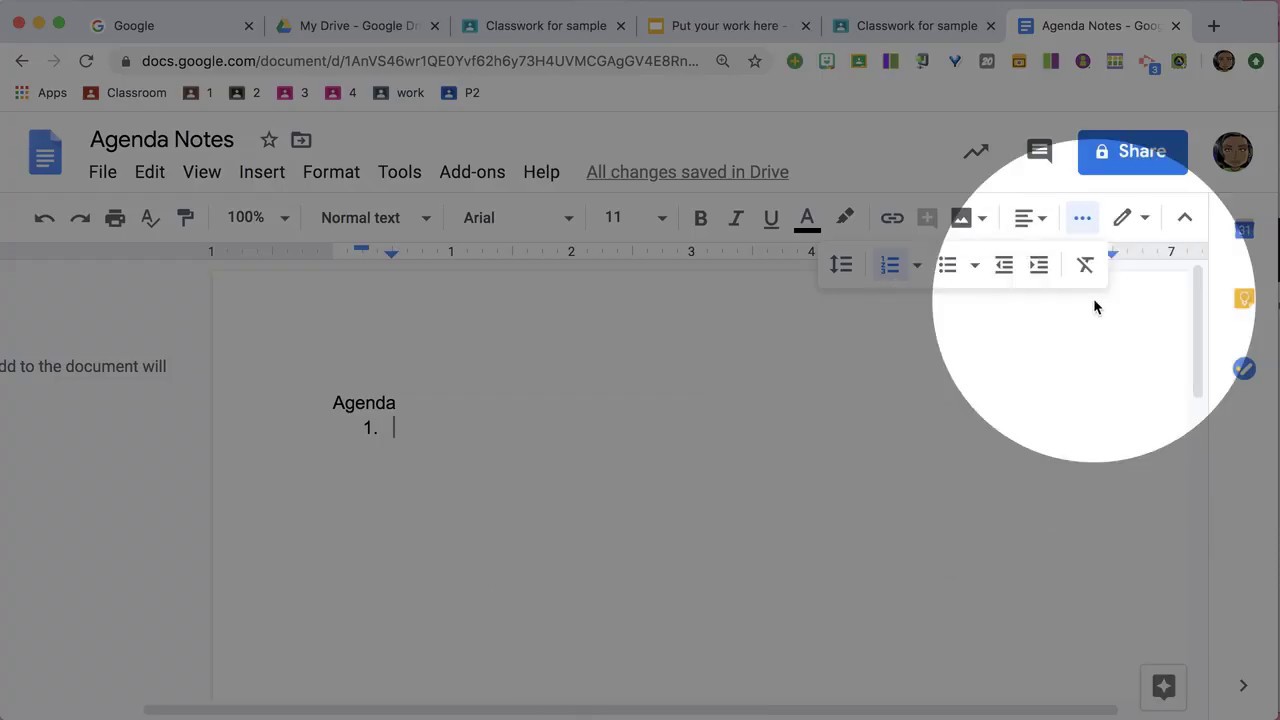Open the Arial font dropdown

pyautogui.click(x=518, y=218)
